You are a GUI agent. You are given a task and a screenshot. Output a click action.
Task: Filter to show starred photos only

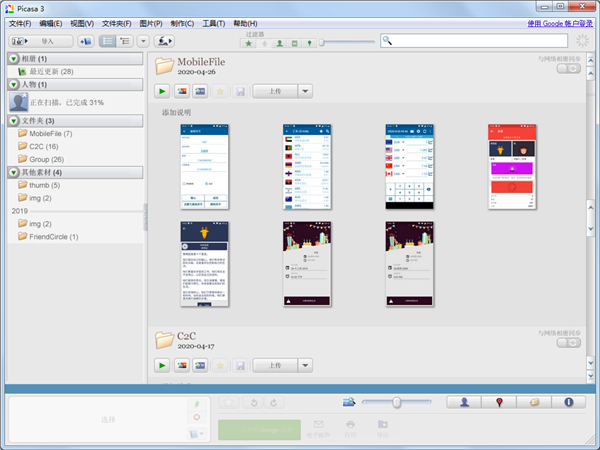pos(249,43)
